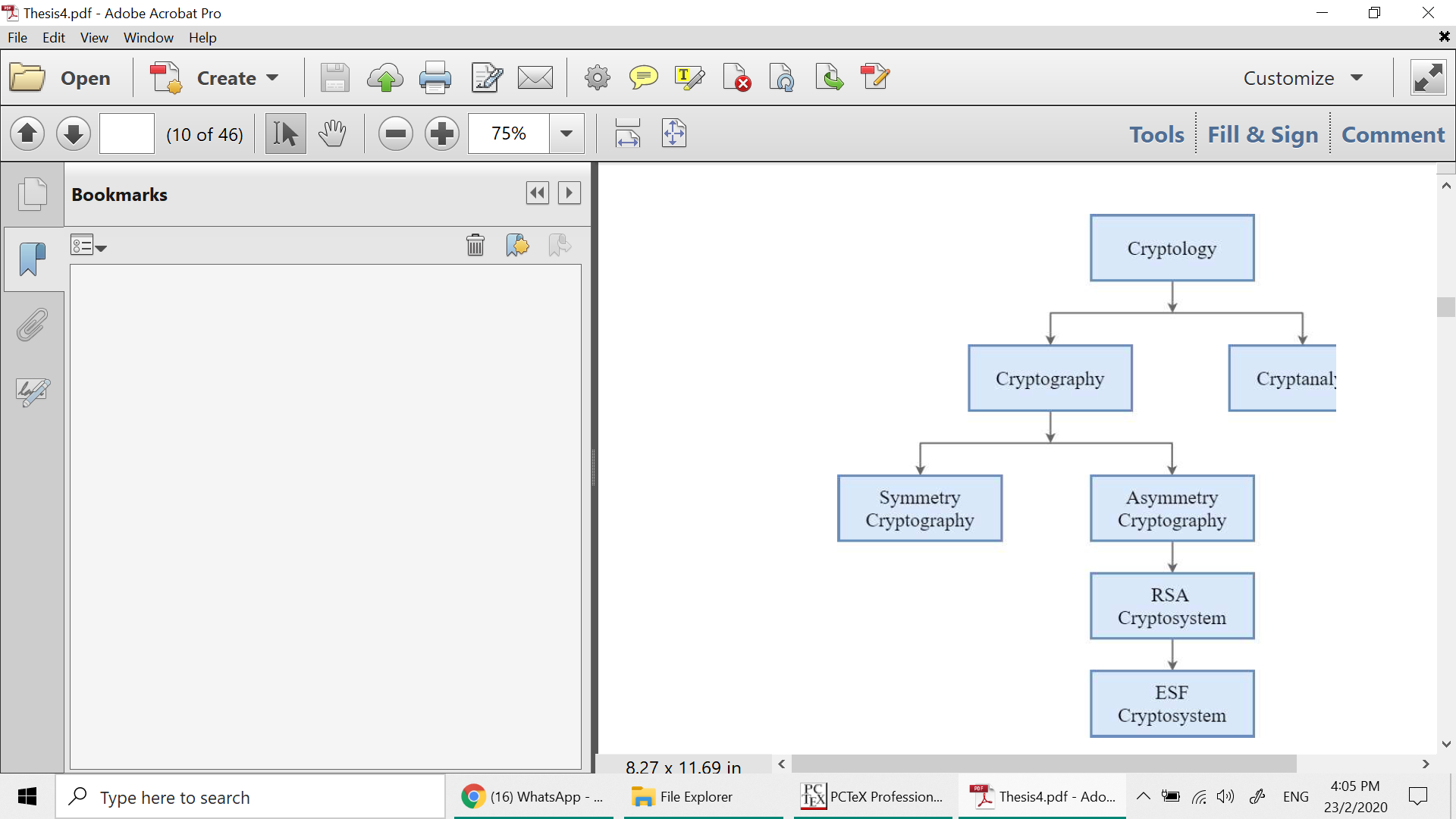The image size is (1456, 819).
Task: Select the highlight text tool
Action: point(689,77)
